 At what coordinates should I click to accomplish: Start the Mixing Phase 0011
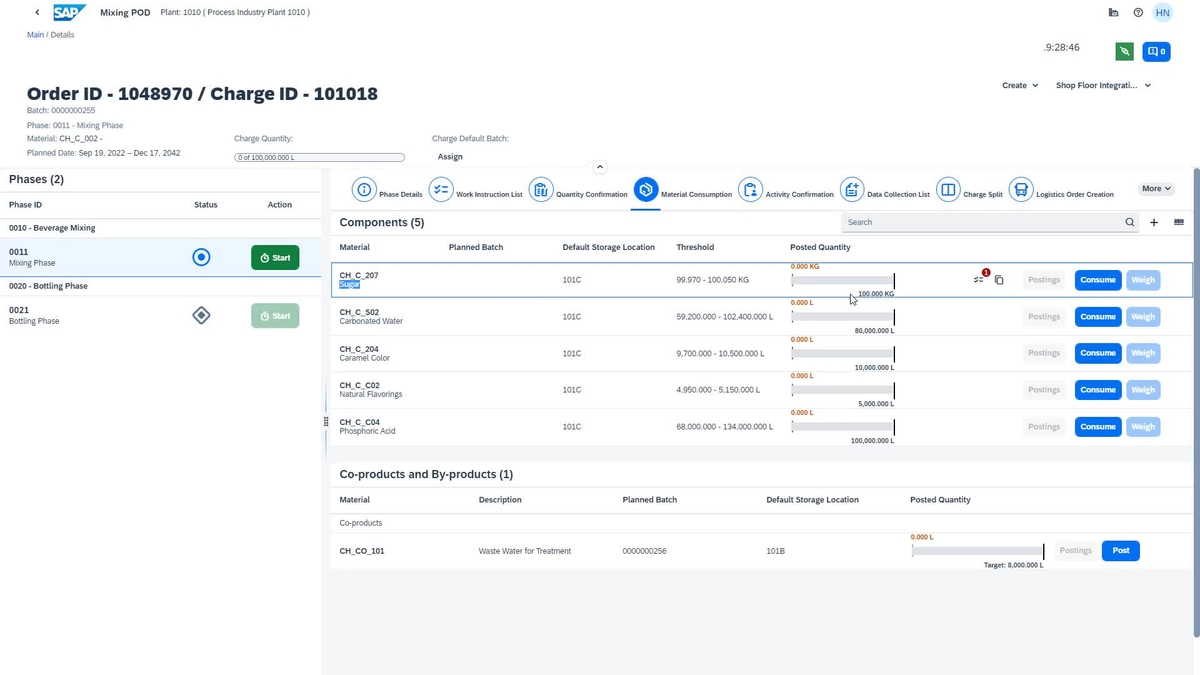[x=275, y=257]
